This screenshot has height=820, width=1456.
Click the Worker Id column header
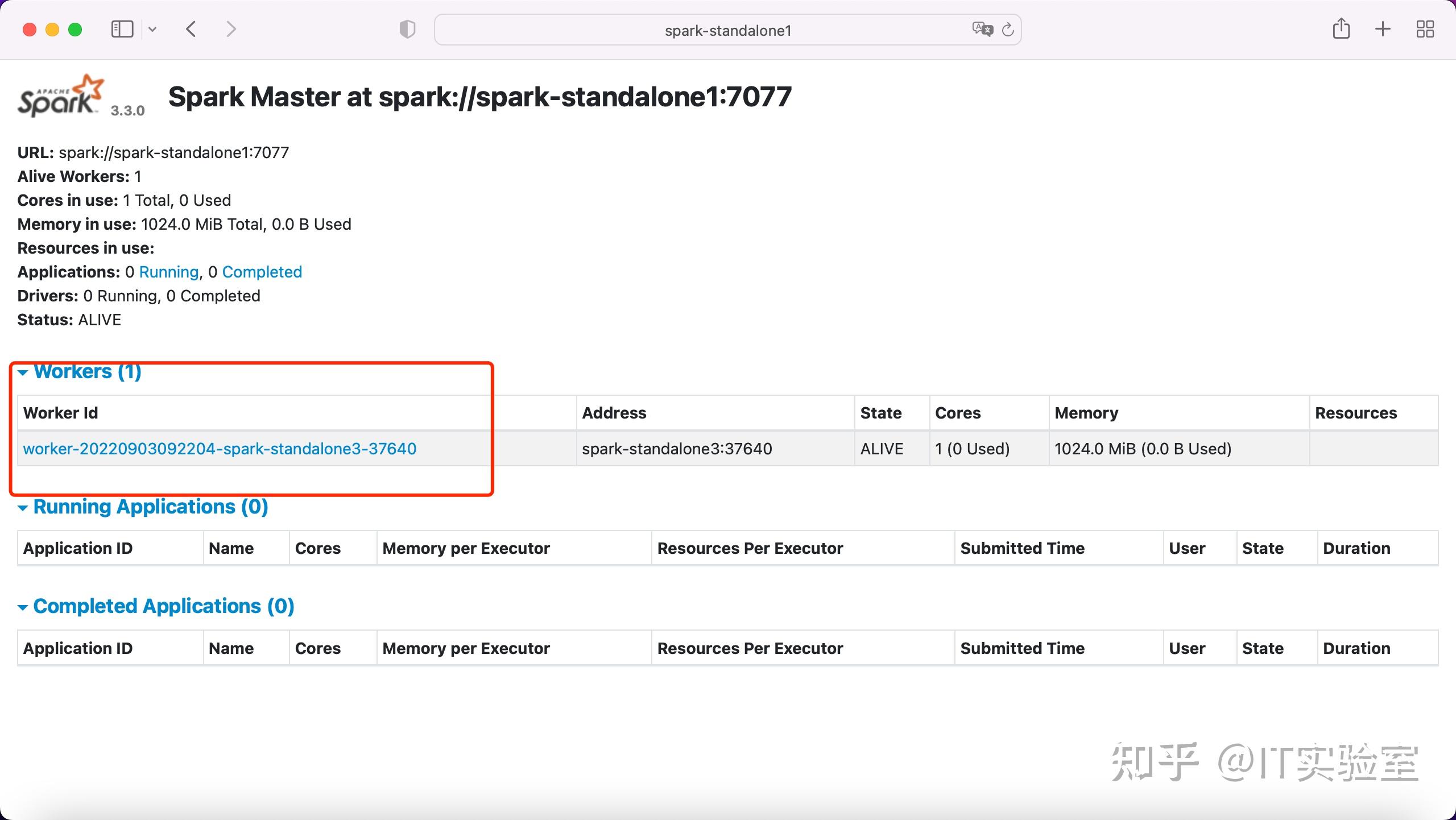pyautogui.click(x=60, y=413)
